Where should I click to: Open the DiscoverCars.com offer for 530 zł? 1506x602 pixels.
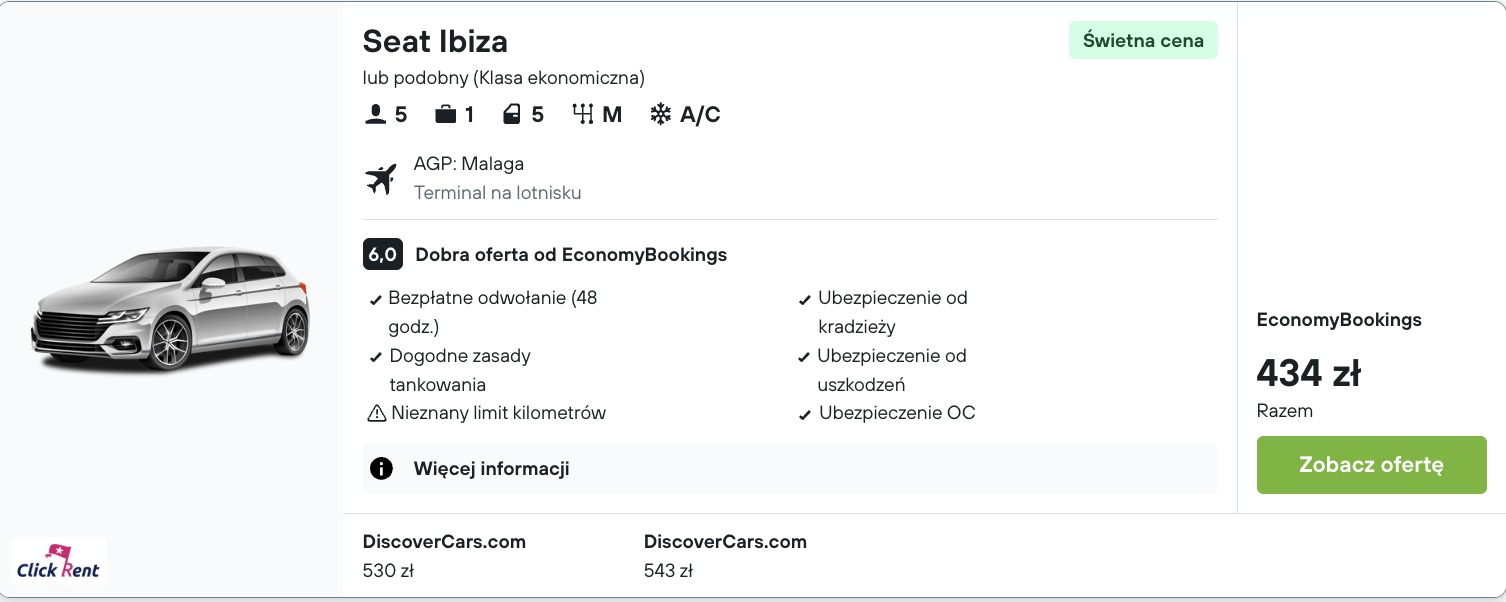[444, 556]
